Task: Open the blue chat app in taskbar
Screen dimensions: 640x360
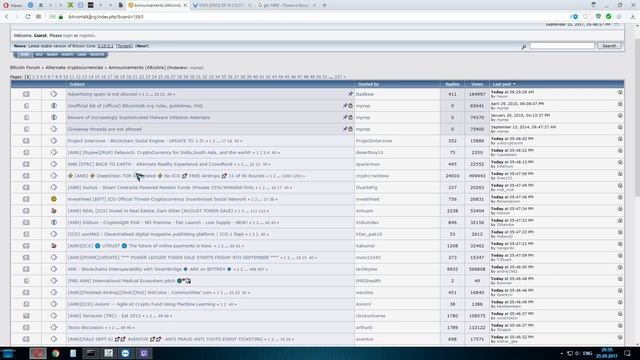Action: 125,353
